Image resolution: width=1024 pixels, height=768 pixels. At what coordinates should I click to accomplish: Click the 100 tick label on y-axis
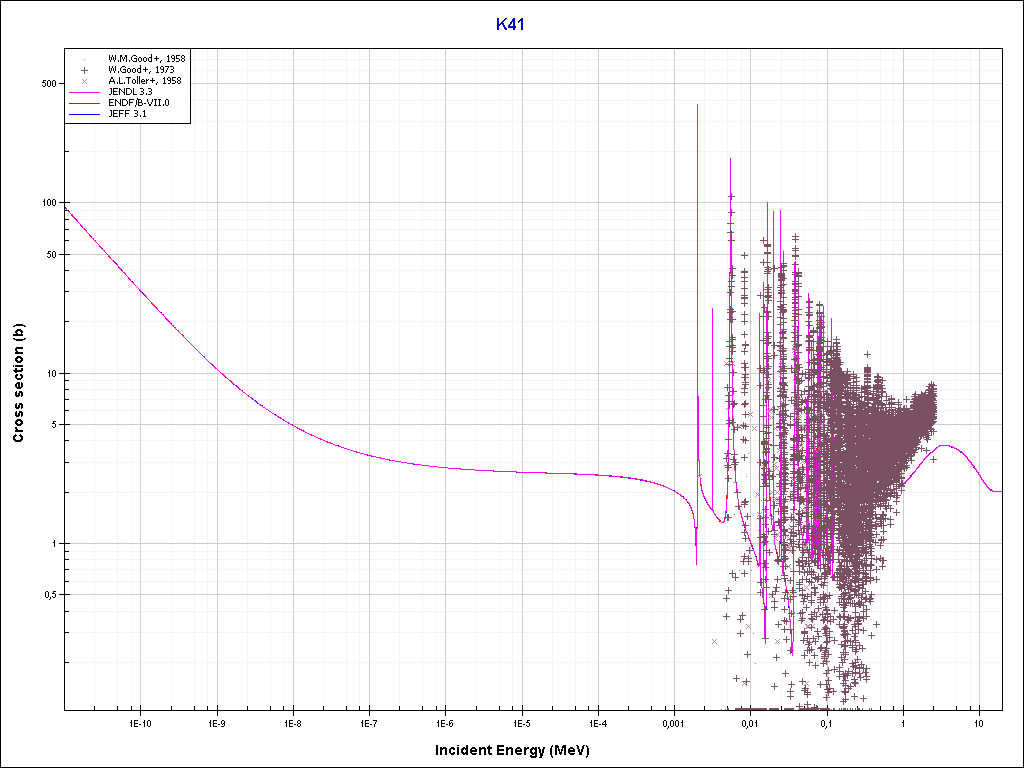coord(48,203)
